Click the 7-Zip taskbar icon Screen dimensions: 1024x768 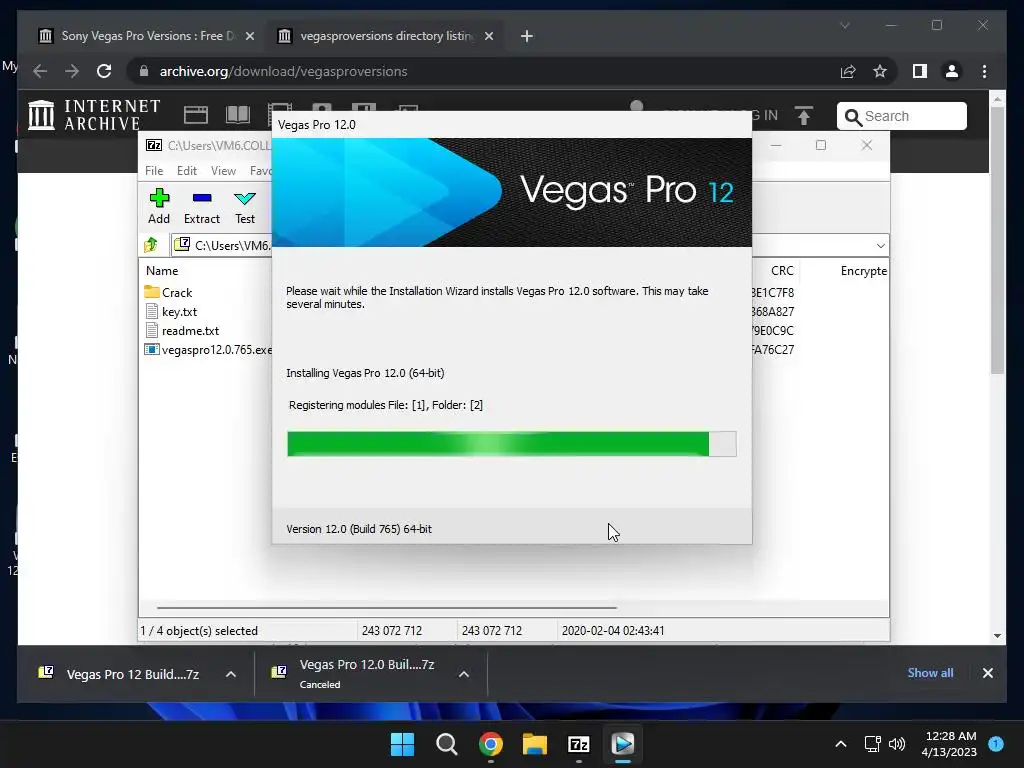click(x=579, y=744)
